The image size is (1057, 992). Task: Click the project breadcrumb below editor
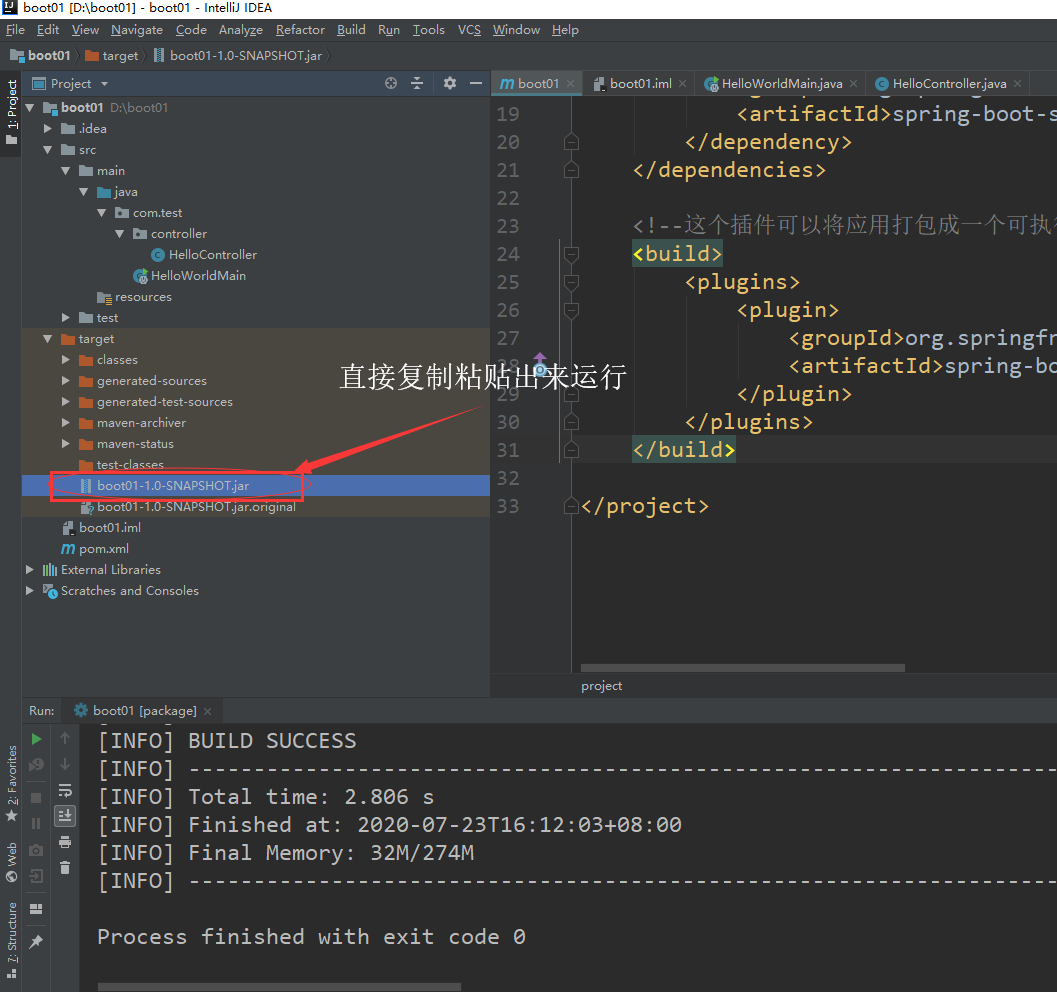click(601, 686)
